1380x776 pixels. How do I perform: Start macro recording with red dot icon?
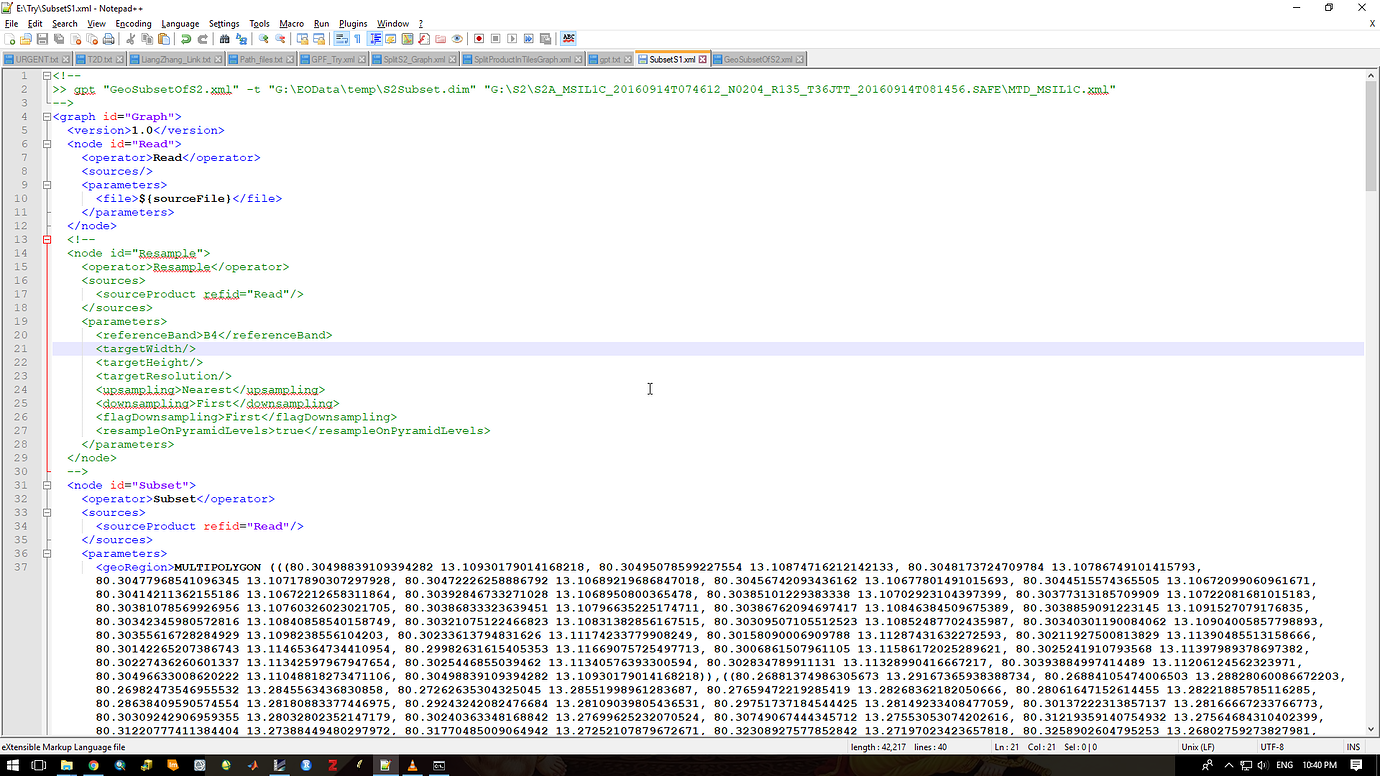[x=479, y=39]
